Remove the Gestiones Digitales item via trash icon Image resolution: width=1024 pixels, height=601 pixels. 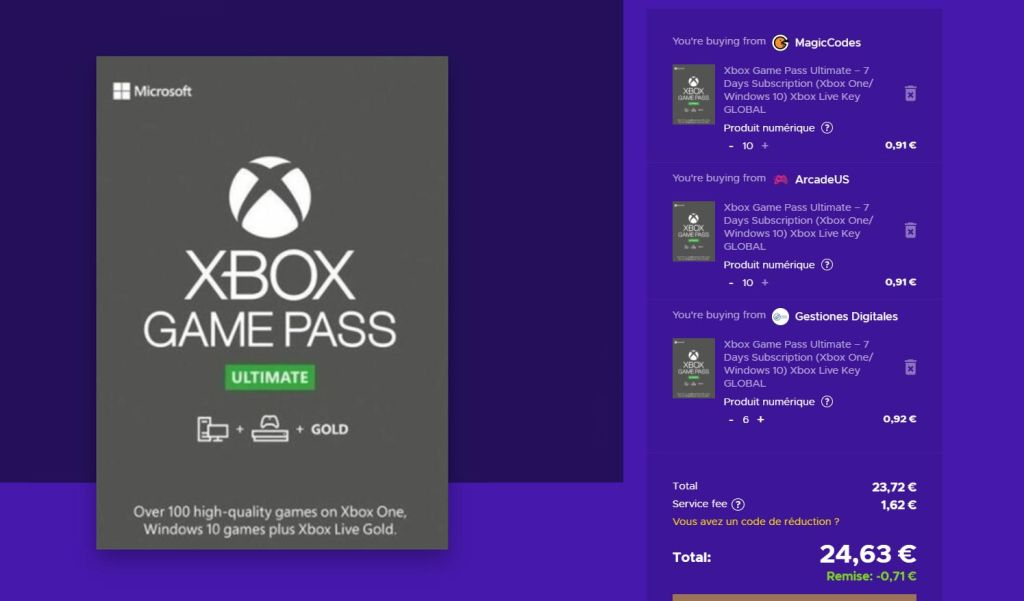[910, 367]
